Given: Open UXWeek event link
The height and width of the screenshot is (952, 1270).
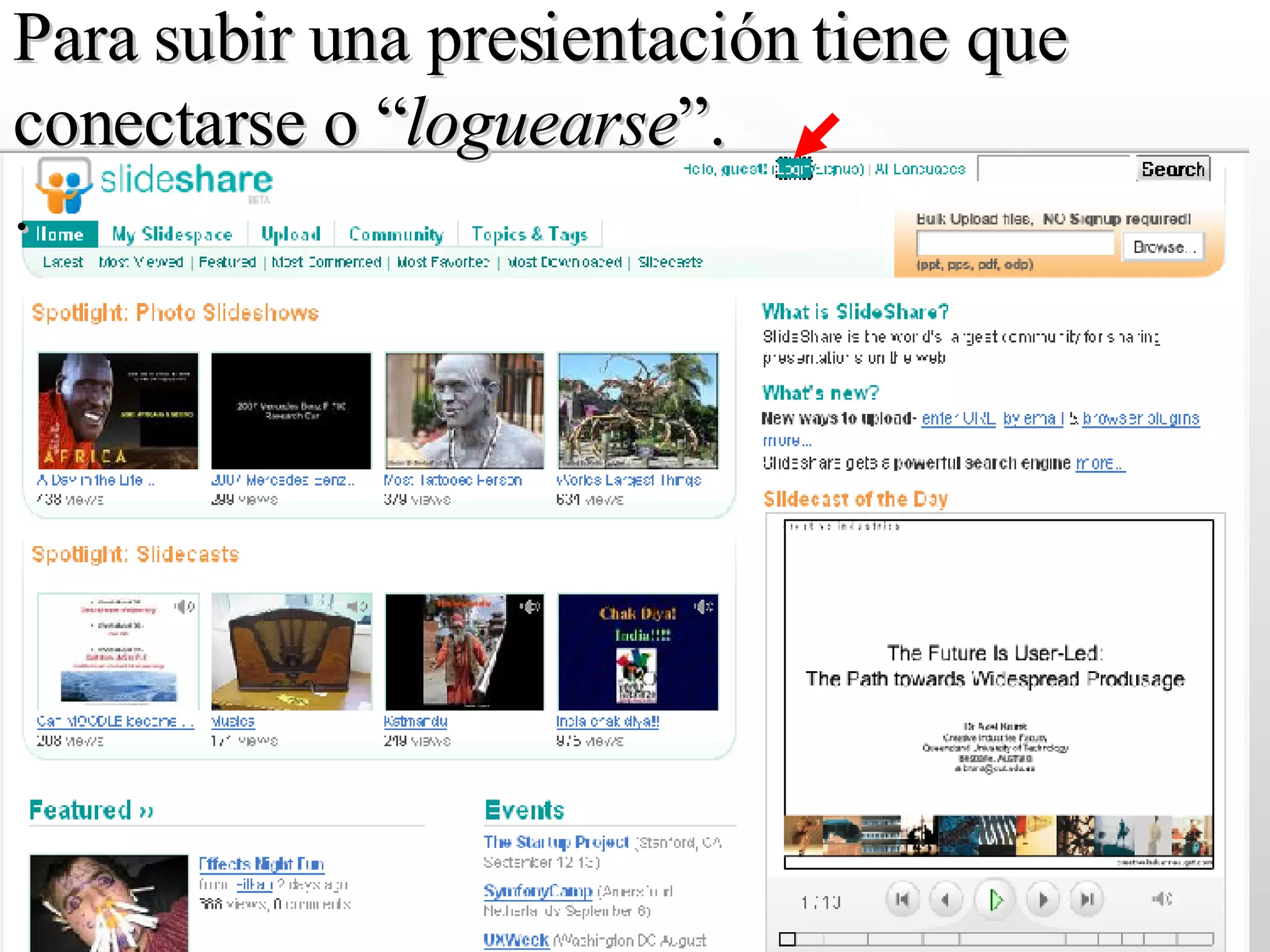Looking at the screenshot, I should 516,940.
